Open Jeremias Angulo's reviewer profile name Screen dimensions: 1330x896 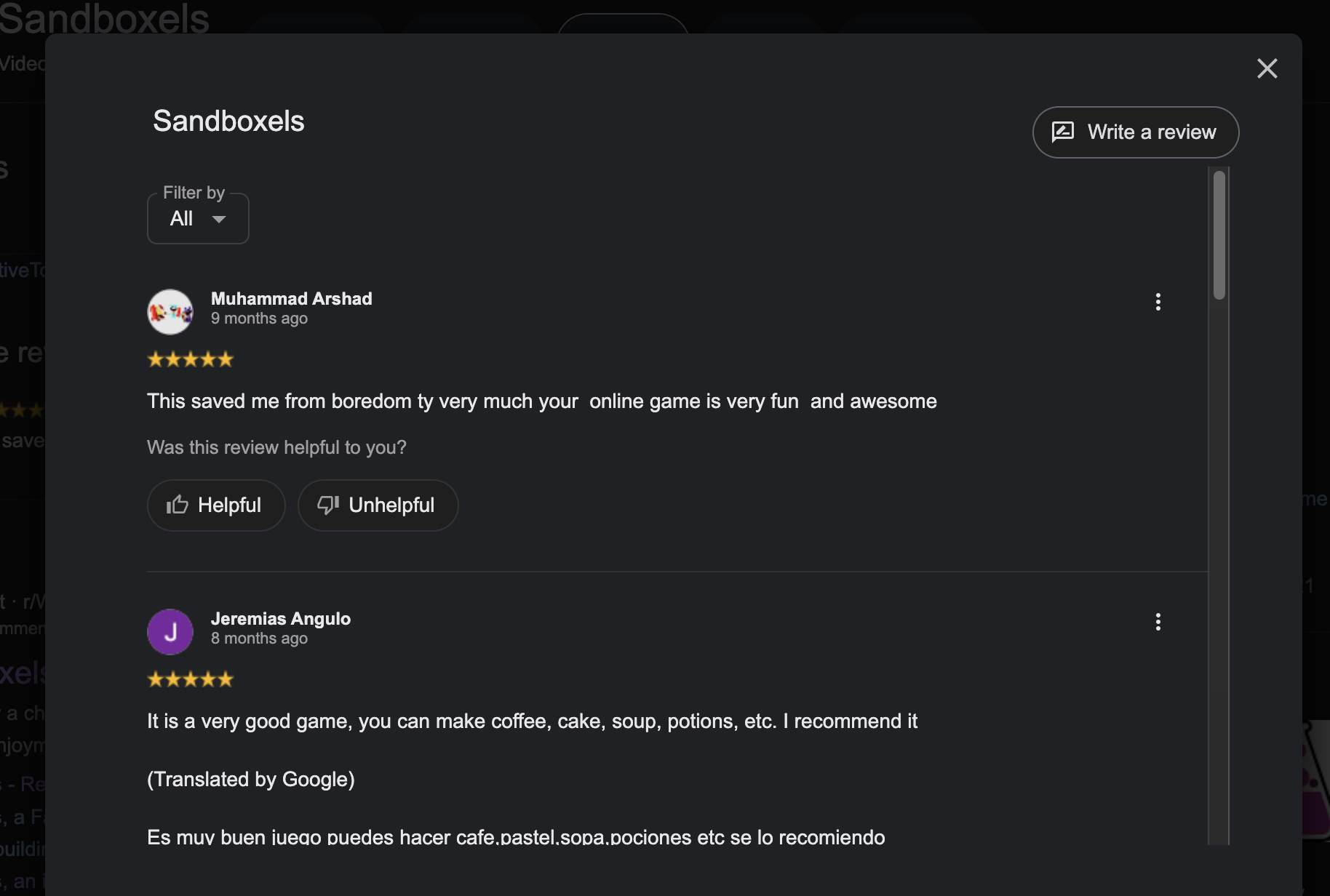(280, 619)
